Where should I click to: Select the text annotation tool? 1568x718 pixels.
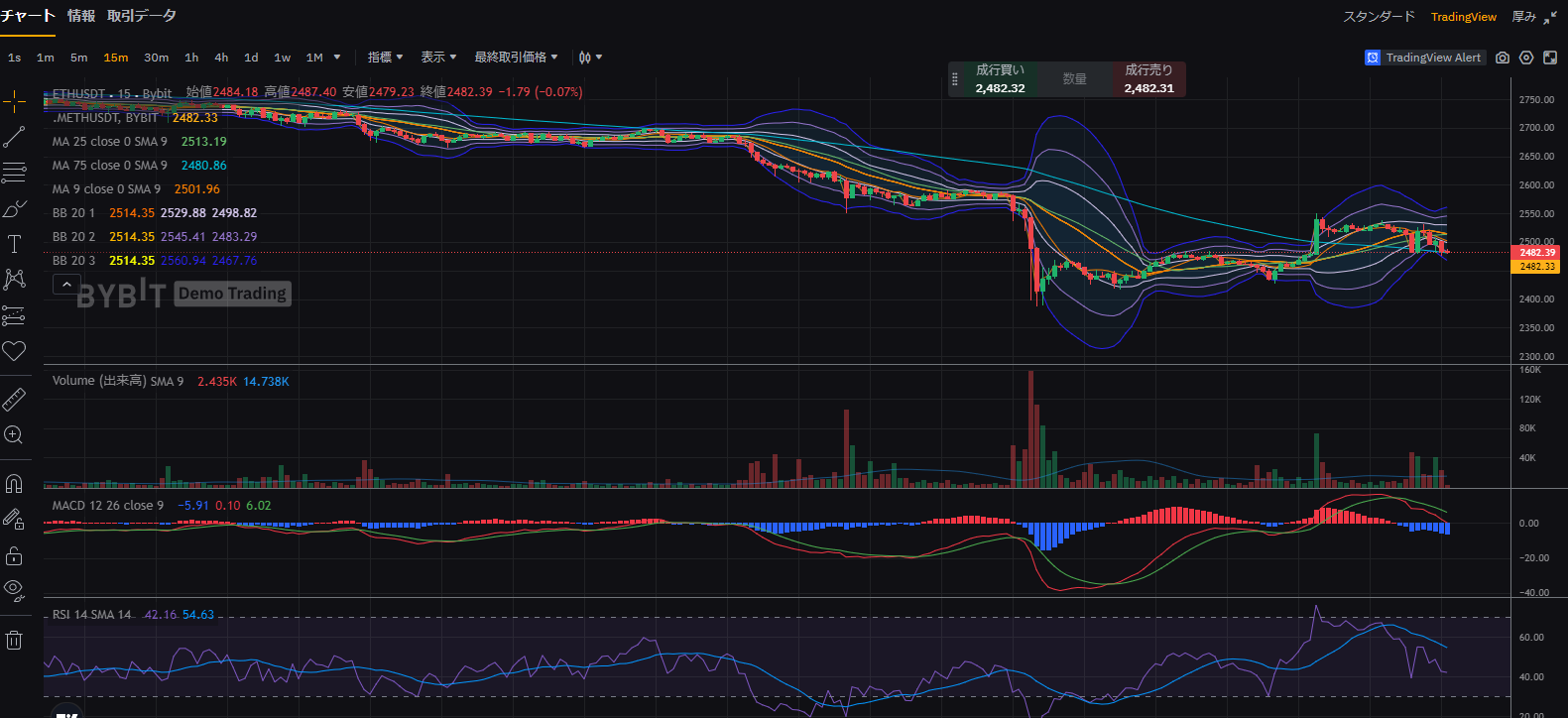pyautogui.click(x=14, y=244)
